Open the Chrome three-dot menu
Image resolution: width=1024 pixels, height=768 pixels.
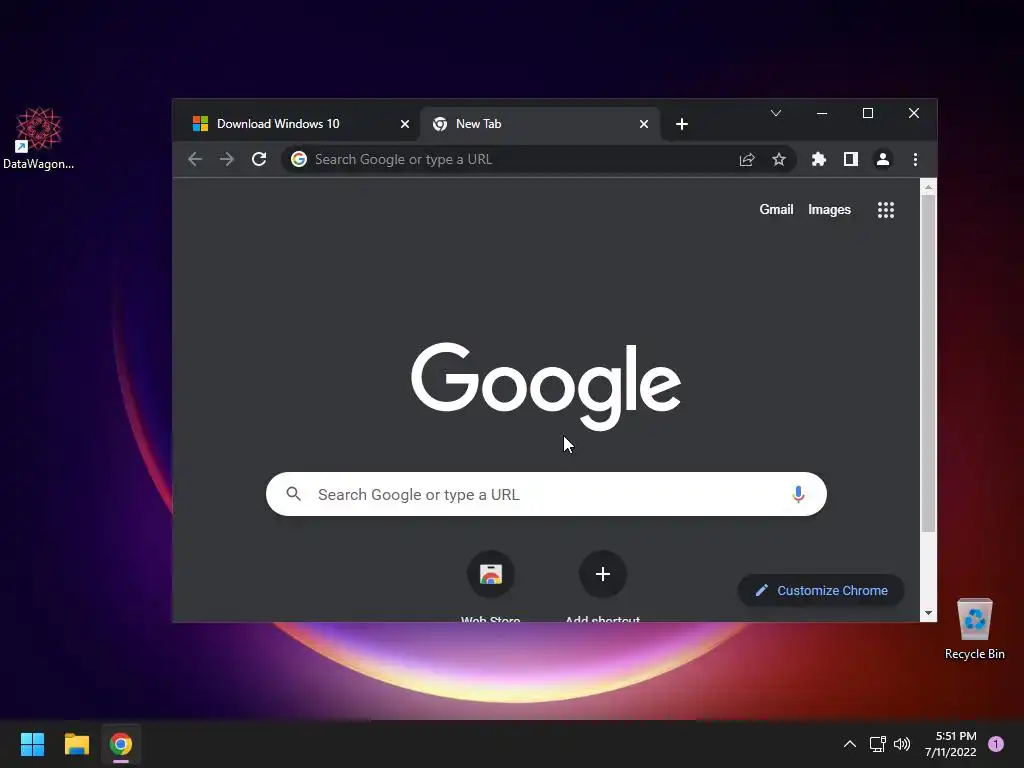tap(915, 159)
